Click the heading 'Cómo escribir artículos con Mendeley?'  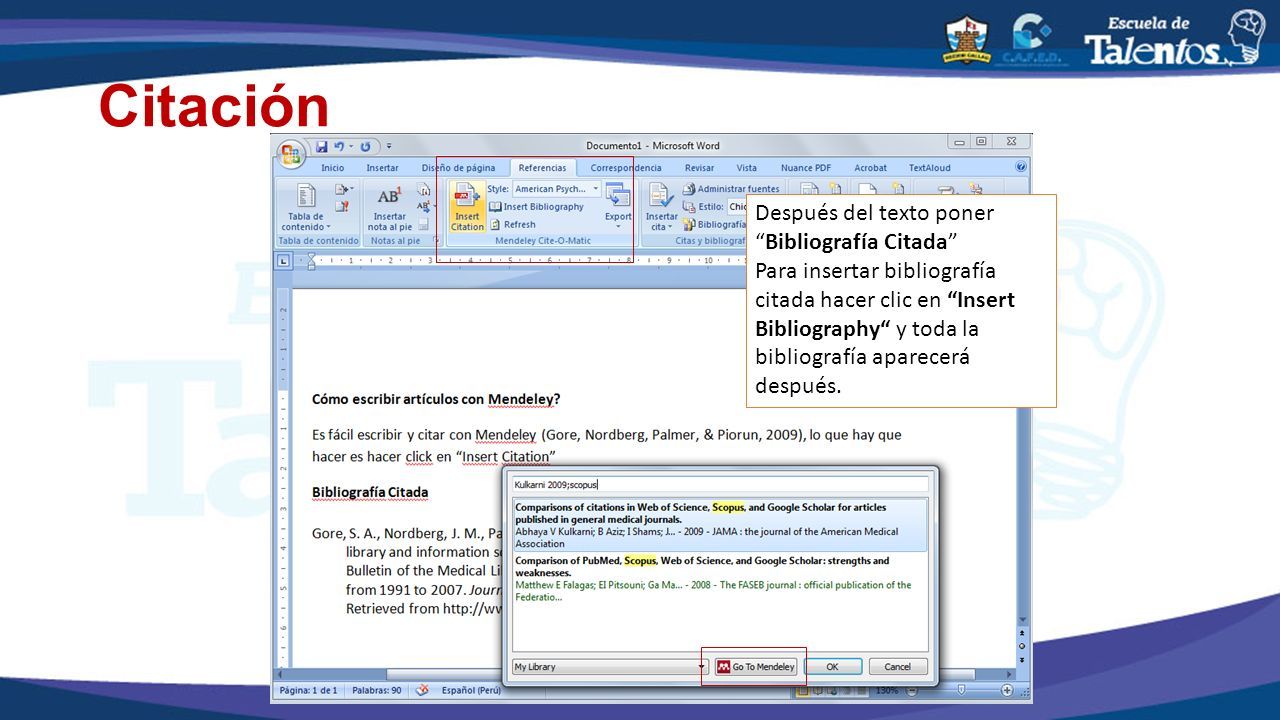436,399
